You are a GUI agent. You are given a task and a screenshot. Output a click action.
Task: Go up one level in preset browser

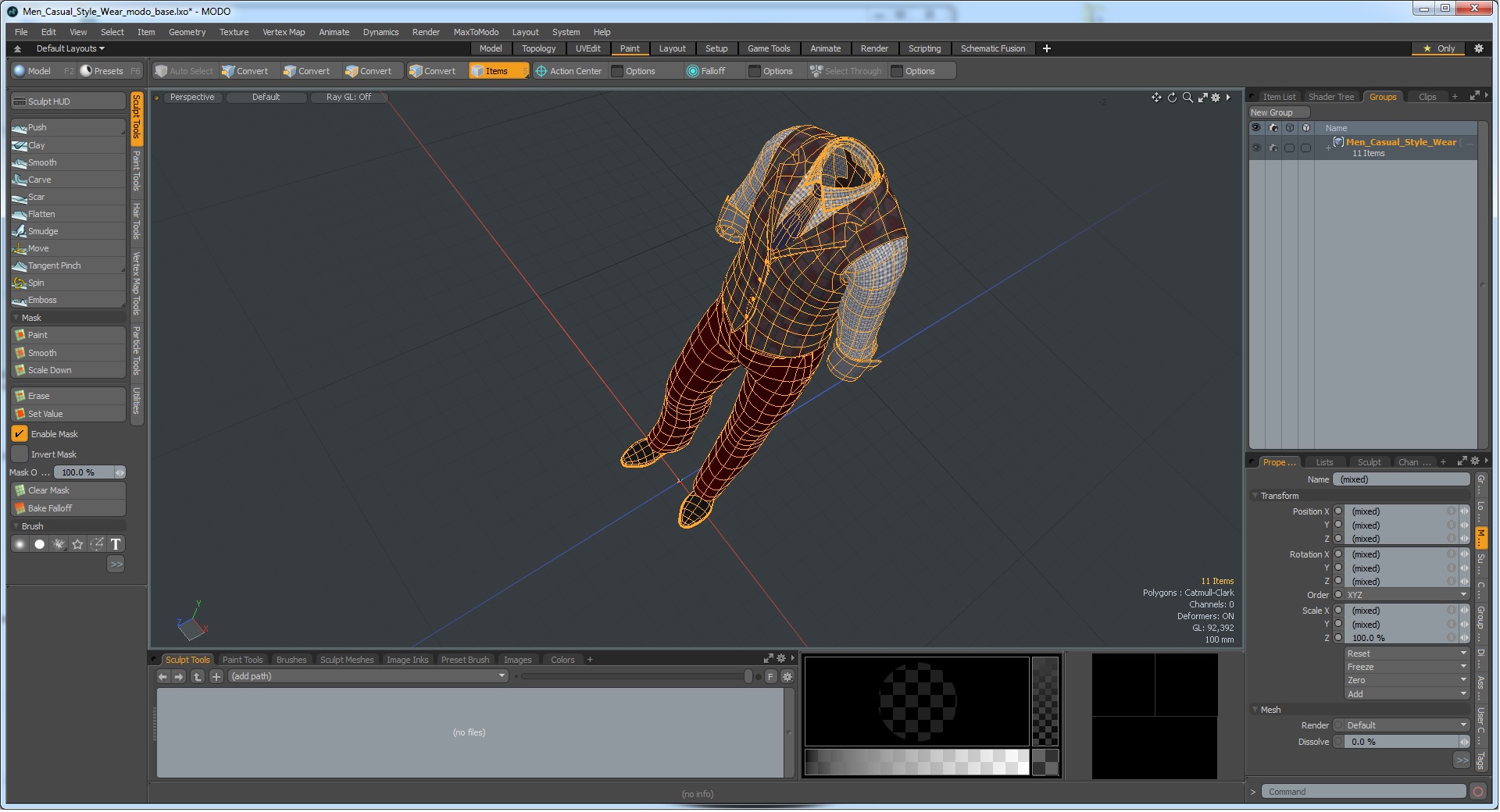click(198, 677)
